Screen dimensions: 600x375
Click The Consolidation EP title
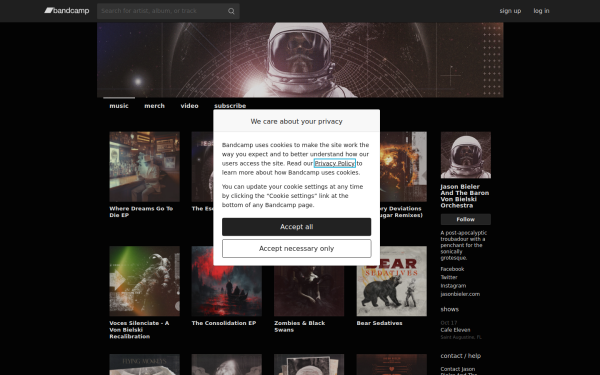[224, 323]
